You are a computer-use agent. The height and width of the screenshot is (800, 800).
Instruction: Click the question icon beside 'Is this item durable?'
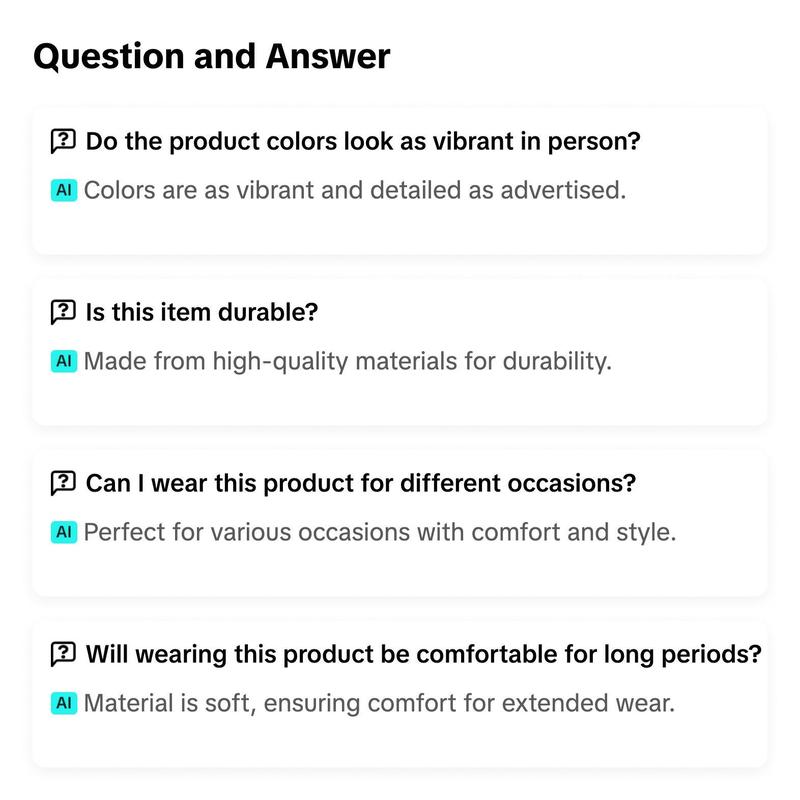[x=63, y=312]
